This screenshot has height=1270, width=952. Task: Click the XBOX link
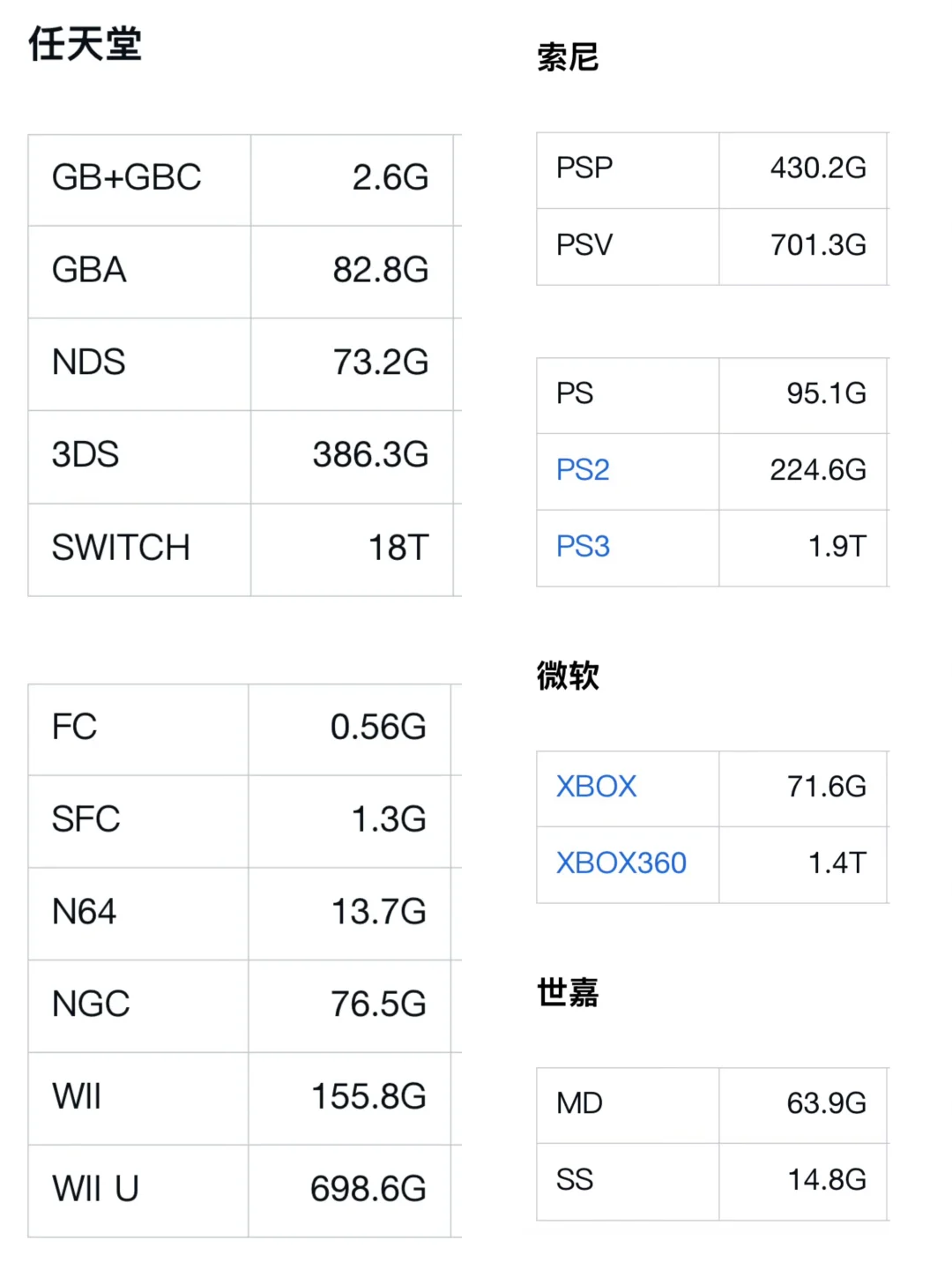596,787
